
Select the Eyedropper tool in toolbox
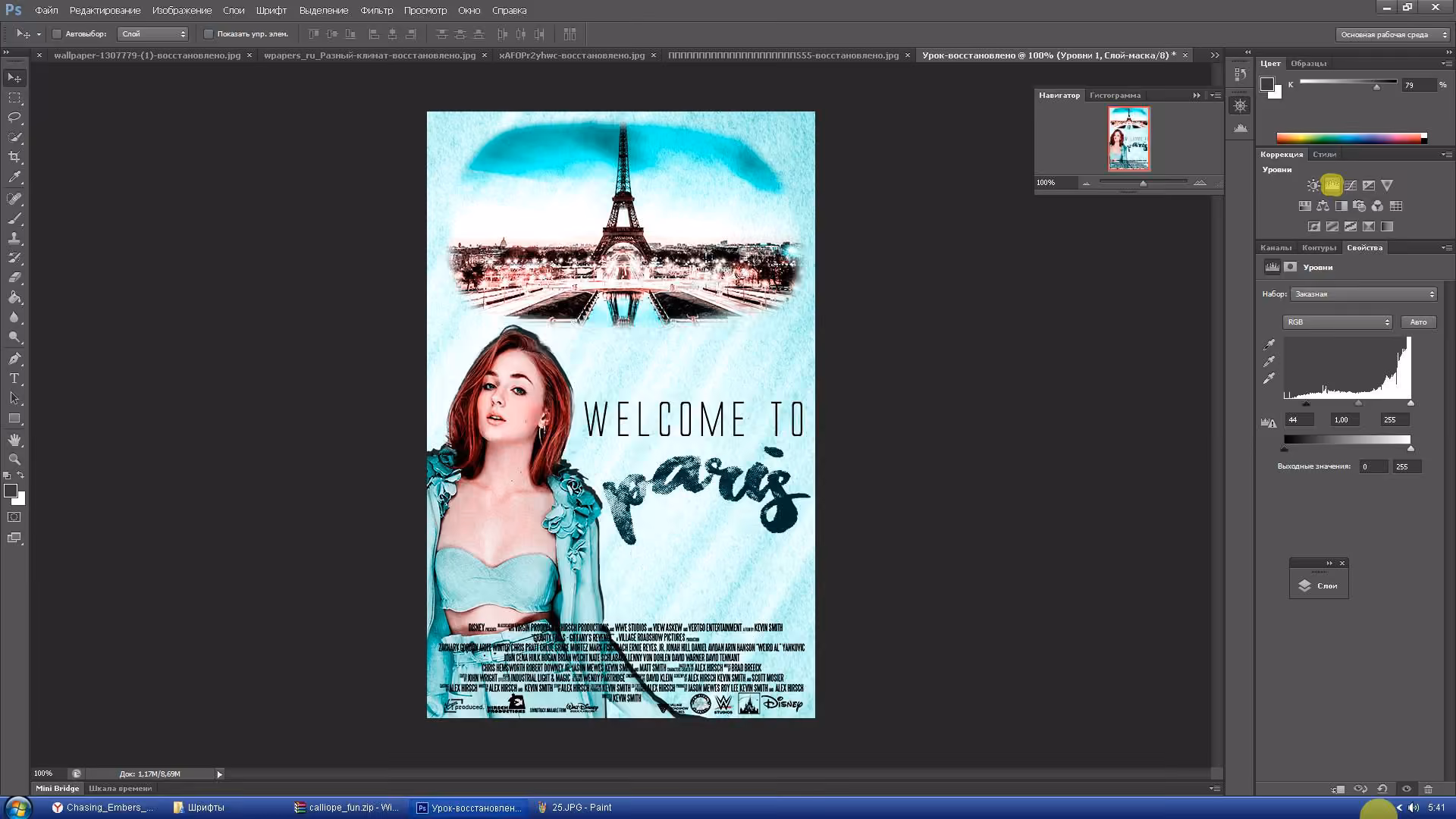point(14,177)
